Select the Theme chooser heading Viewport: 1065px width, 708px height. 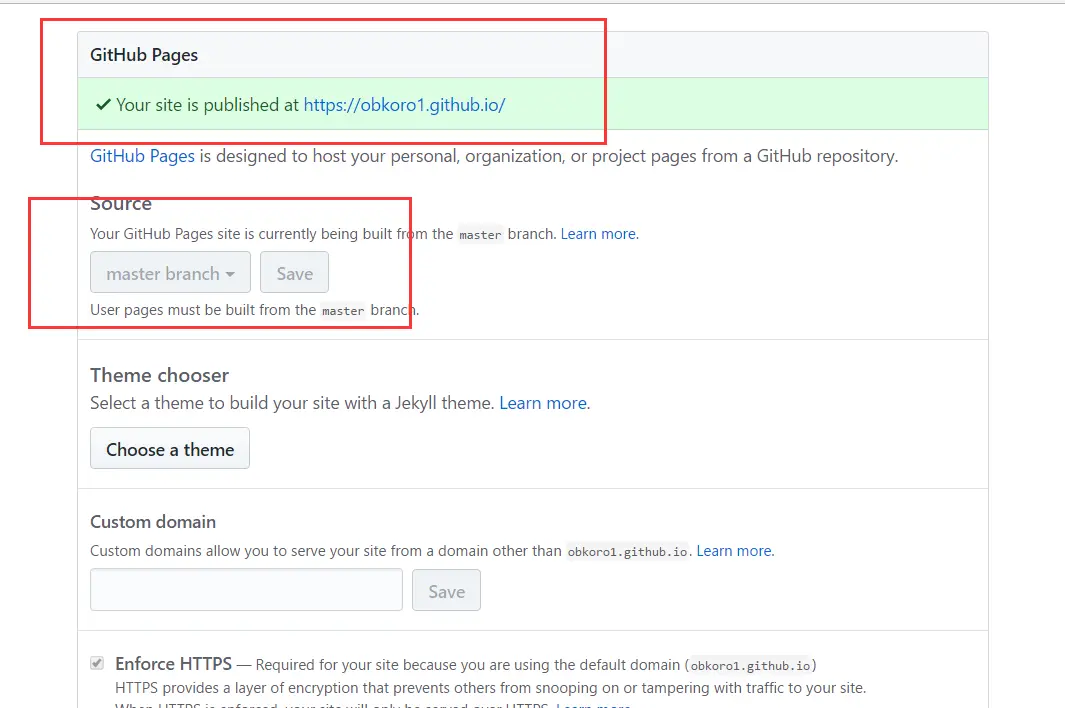point(160,375)
